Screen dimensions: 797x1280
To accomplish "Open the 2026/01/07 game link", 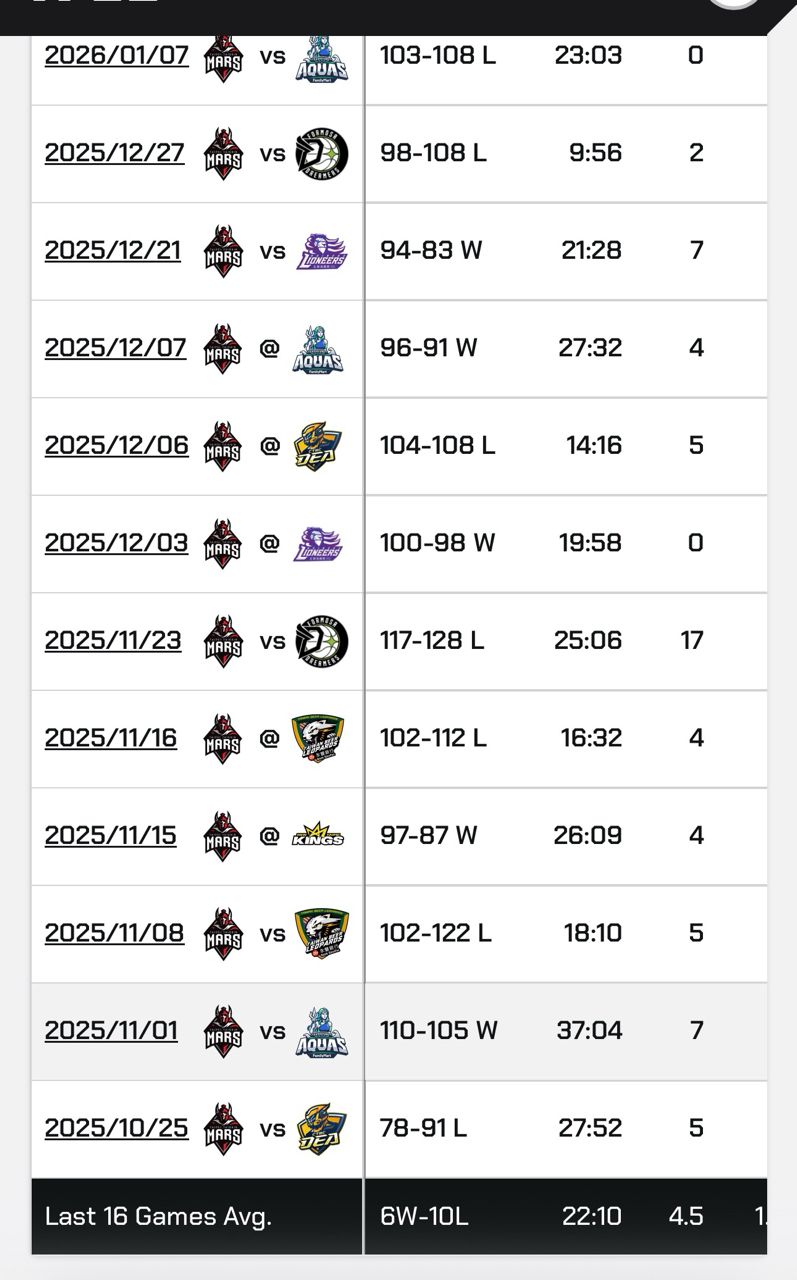I will pyautogui.click(x=116, y=55).
